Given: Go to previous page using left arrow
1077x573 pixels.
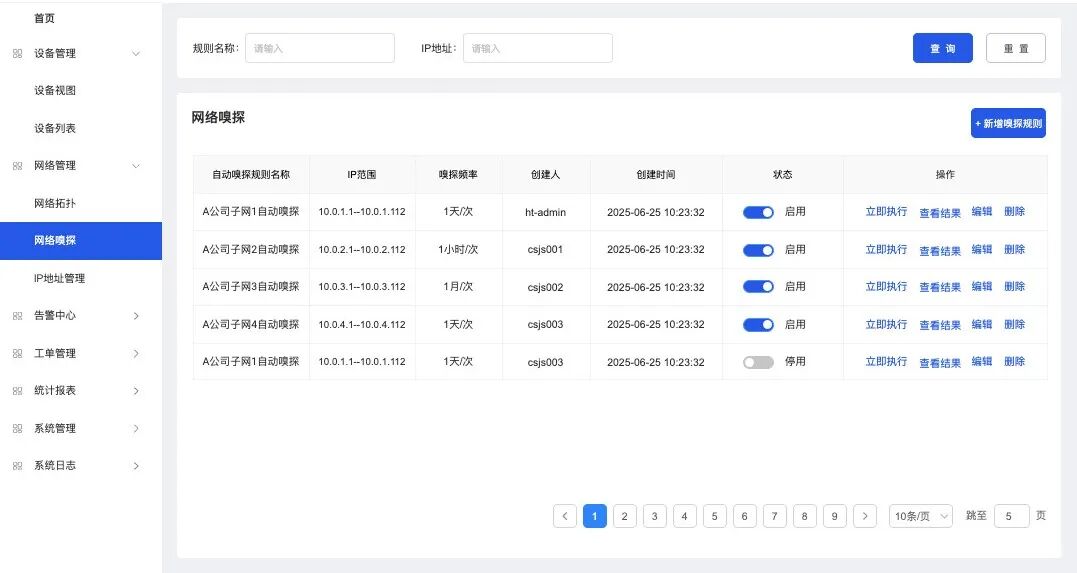Looking at the screenshot, I should 565,516.
